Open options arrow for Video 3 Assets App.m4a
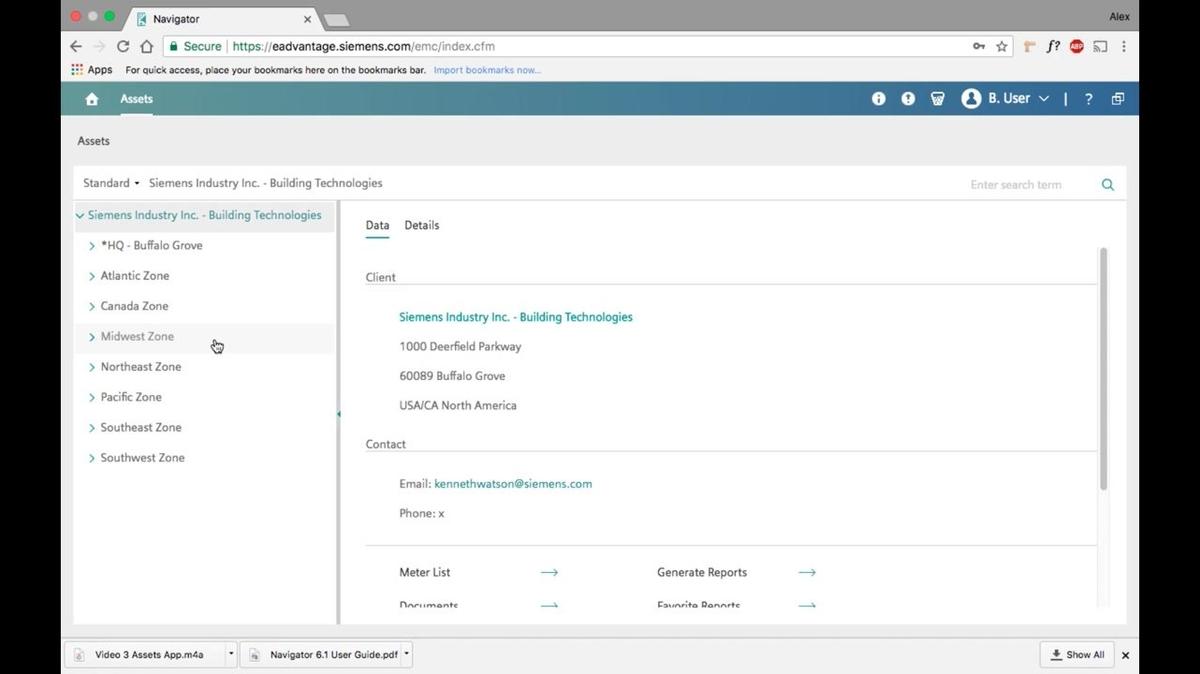1200x674 pixels. (231, 655)
